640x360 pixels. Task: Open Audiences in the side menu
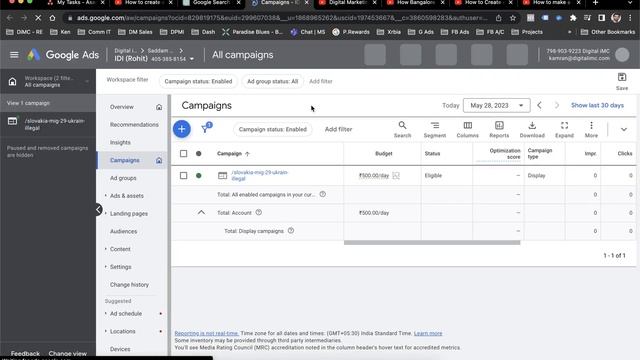[x=123, y=231]
